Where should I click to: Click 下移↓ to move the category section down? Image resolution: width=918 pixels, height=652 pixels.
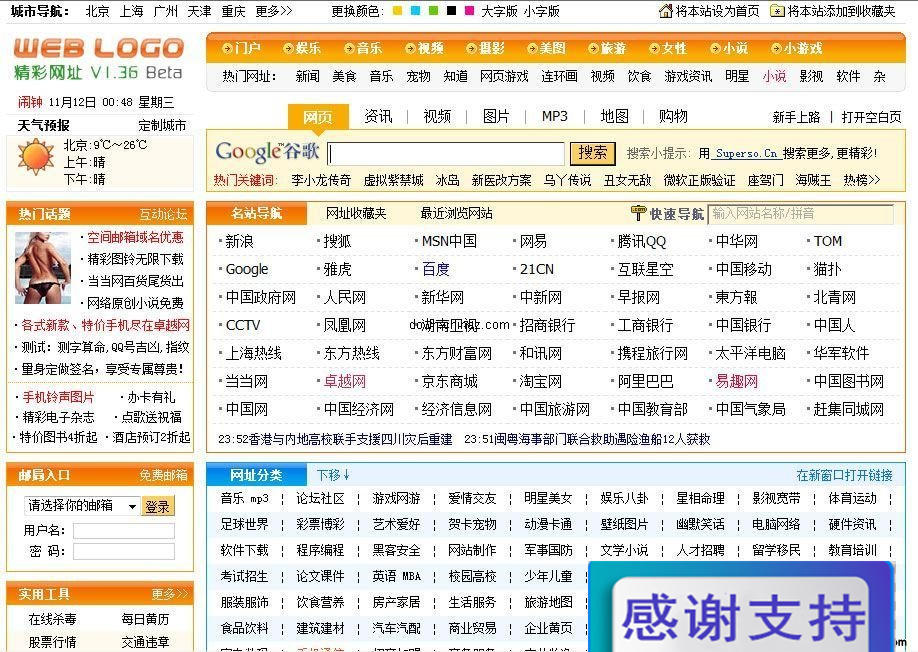pyautogui.click(x=333, y=475)
